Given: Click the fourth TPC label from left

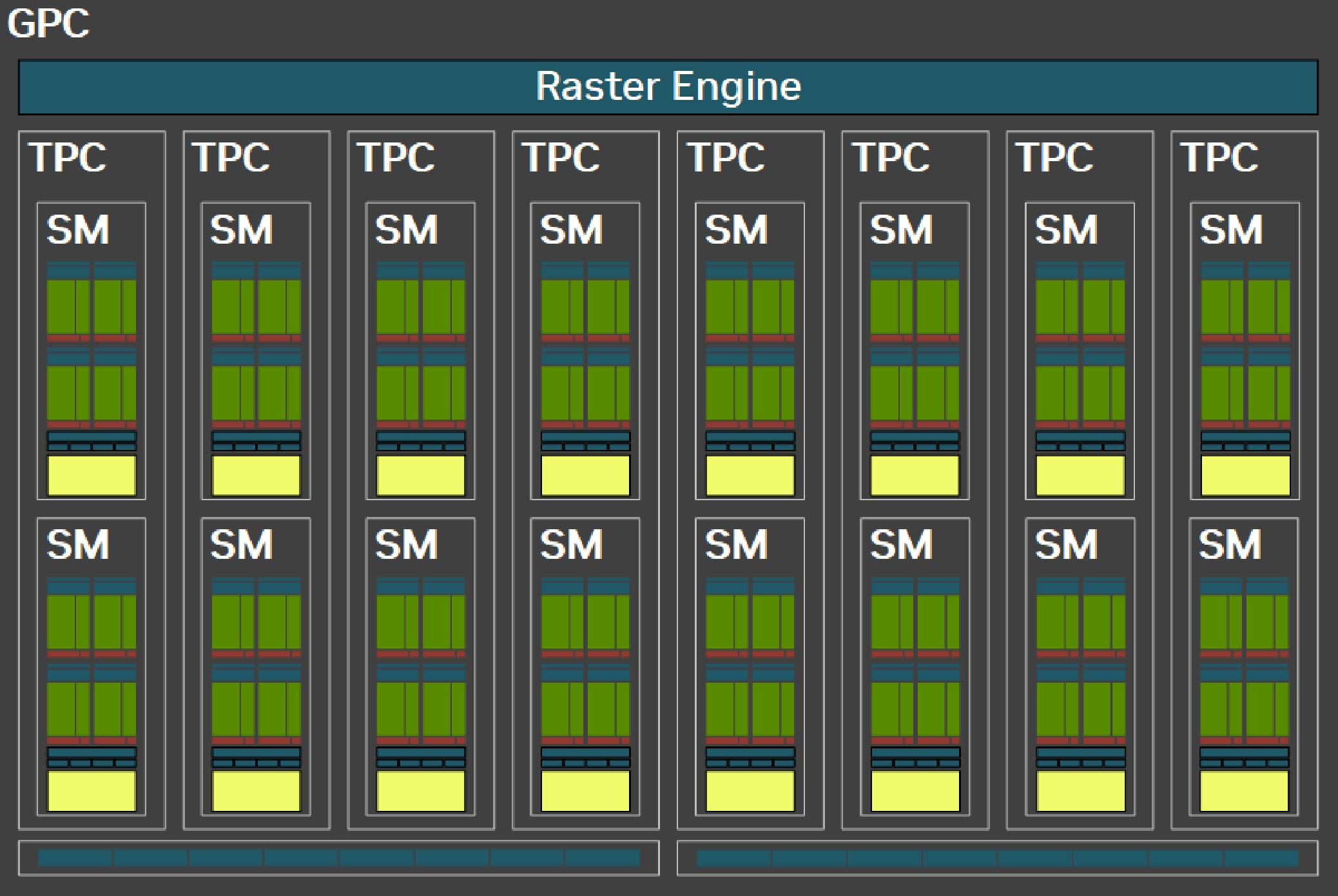Looking at the screenshot, I should [561, 157].
